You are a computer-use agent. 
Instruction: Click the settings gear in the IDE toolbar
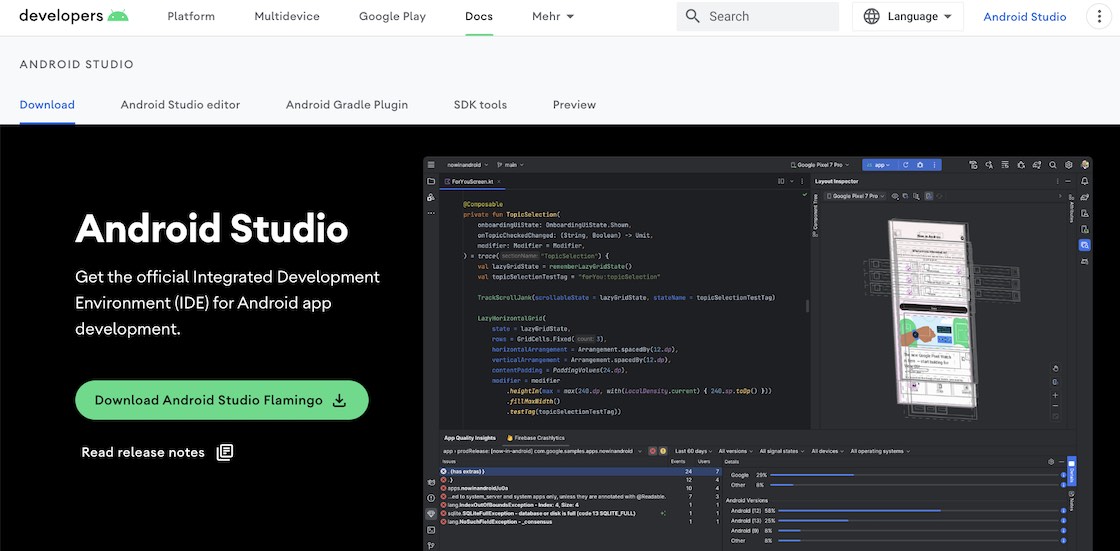pos(1069,164)
